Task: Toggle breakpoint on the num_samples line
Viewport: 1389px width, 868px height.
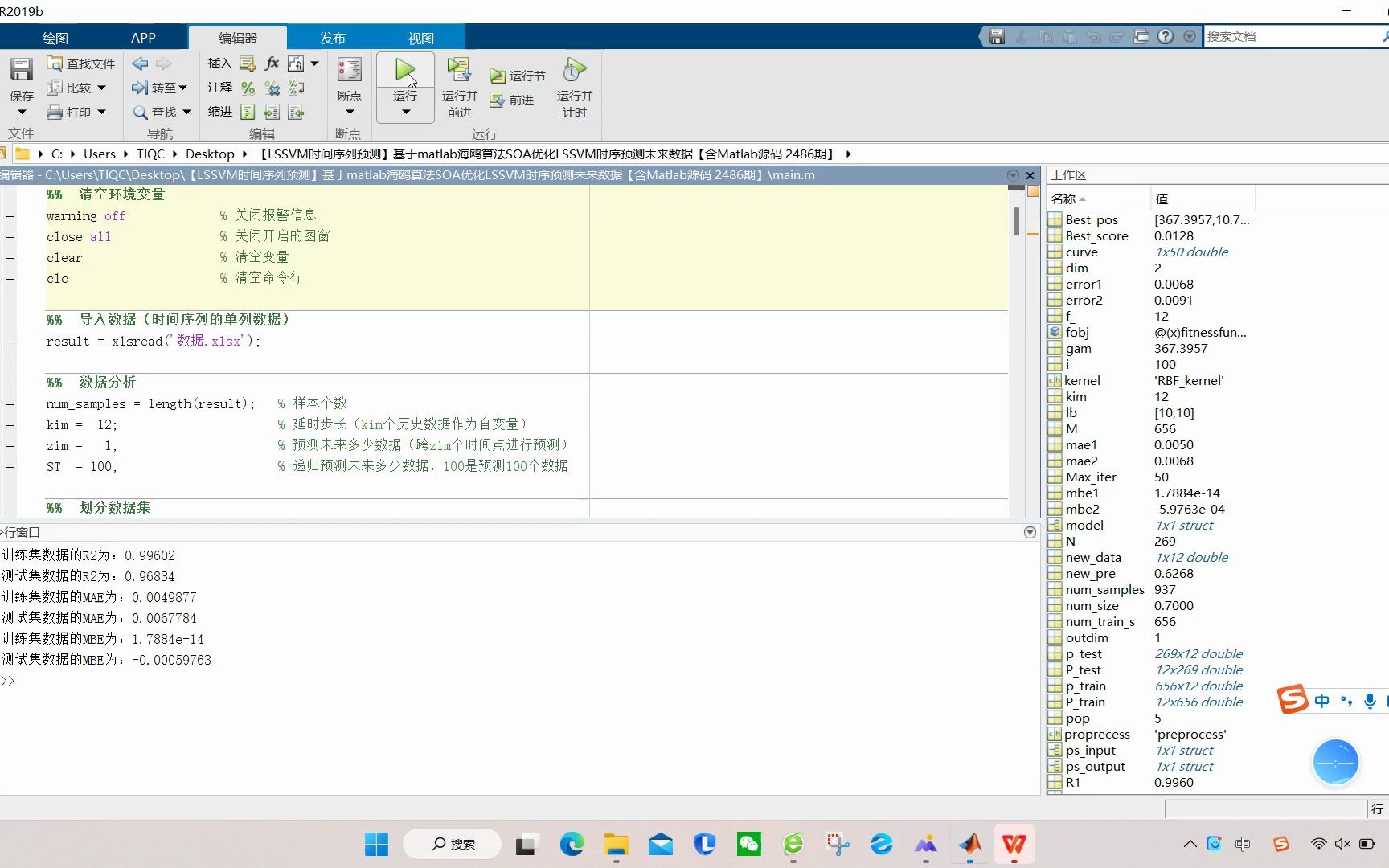Action: coord(10,404)
